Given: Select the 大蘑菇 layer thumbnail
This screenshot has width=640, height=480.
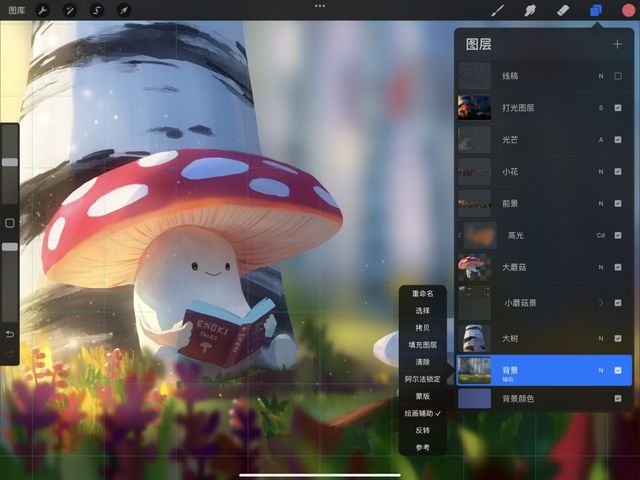Looking at the screenshot, I should (474, 267).
